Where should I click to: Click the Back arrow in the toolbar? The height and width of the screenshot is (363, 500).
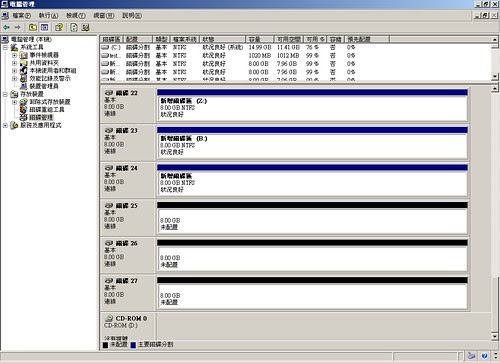click(x=6, y=27)
